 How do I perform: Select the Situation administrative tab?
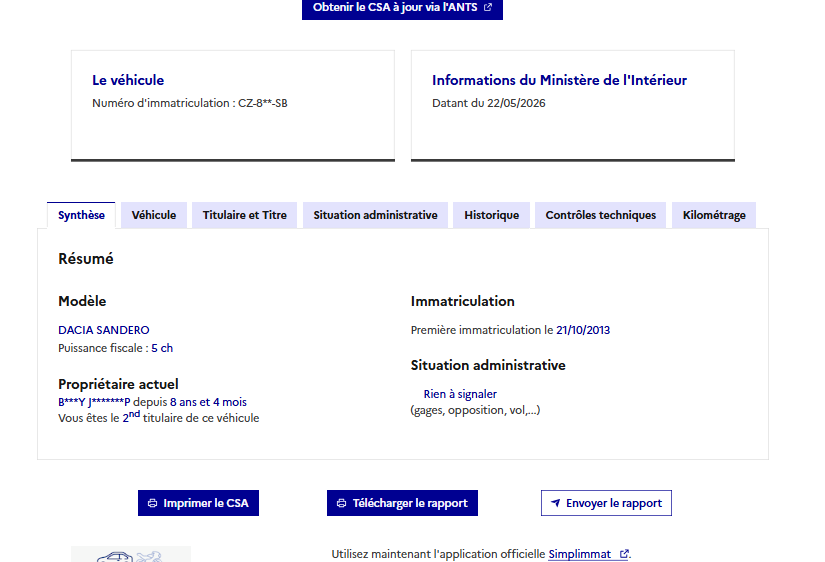point(375,215)
